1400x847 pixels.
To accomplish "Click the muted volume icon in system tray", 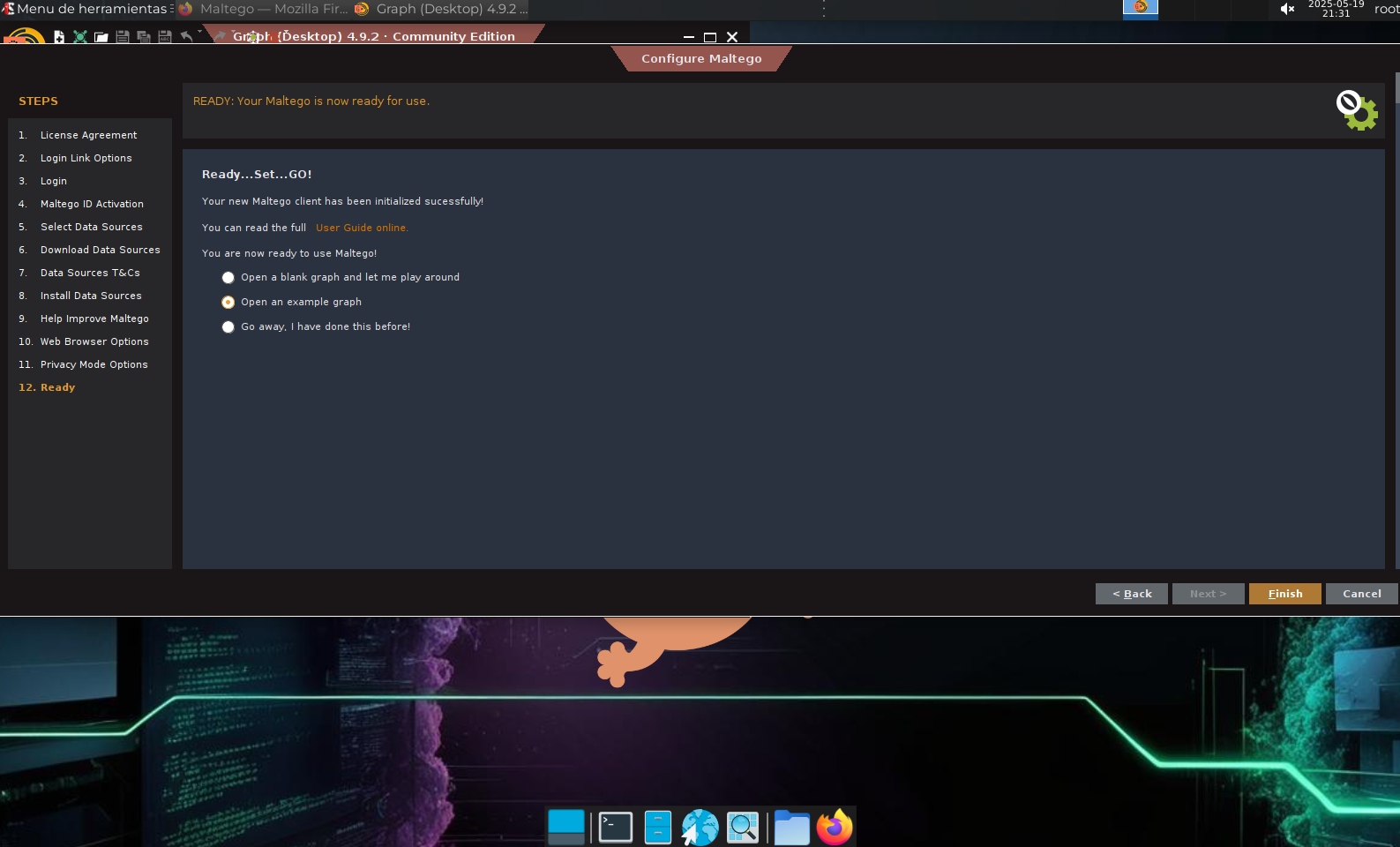I will pyautogui.click(x=1287, y=9).
